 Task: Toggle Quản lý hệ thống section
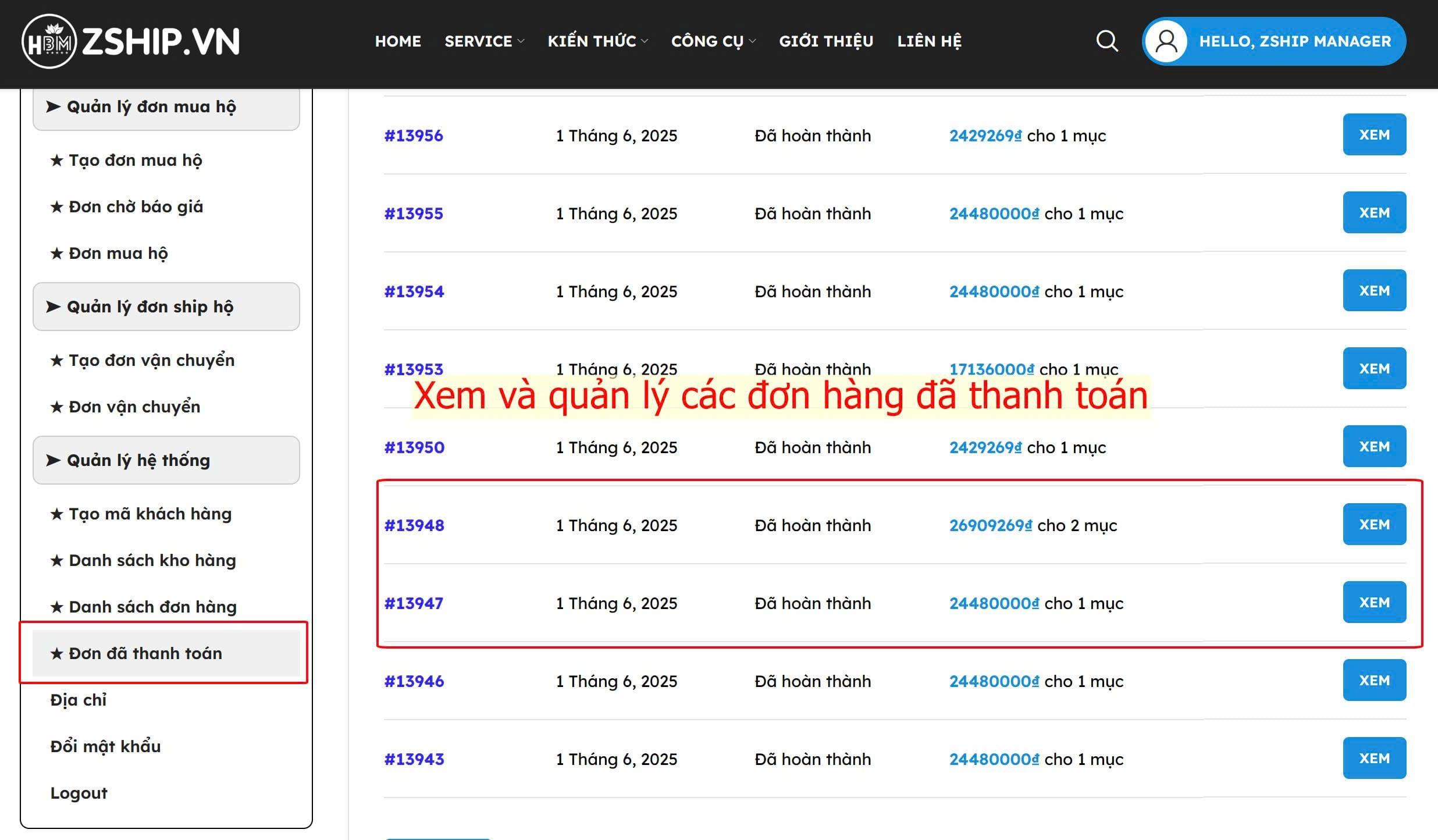166,460
